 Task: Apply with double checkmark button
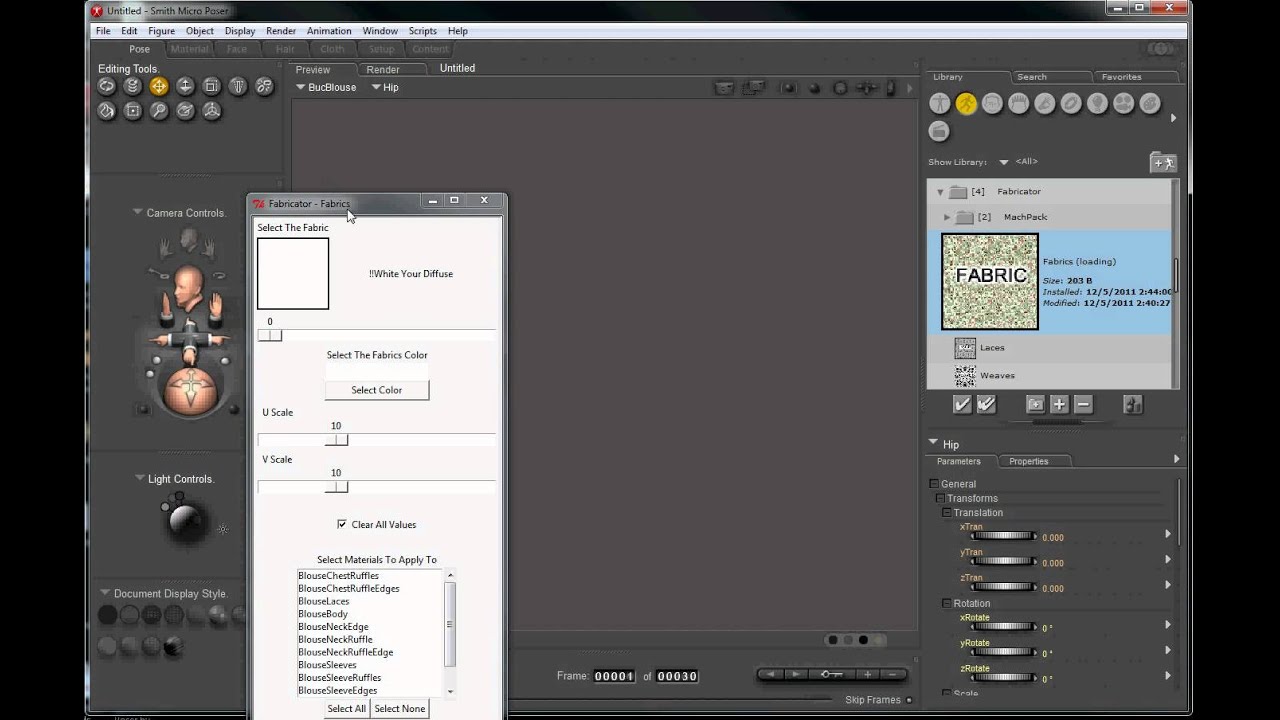[x=986, y=404]
